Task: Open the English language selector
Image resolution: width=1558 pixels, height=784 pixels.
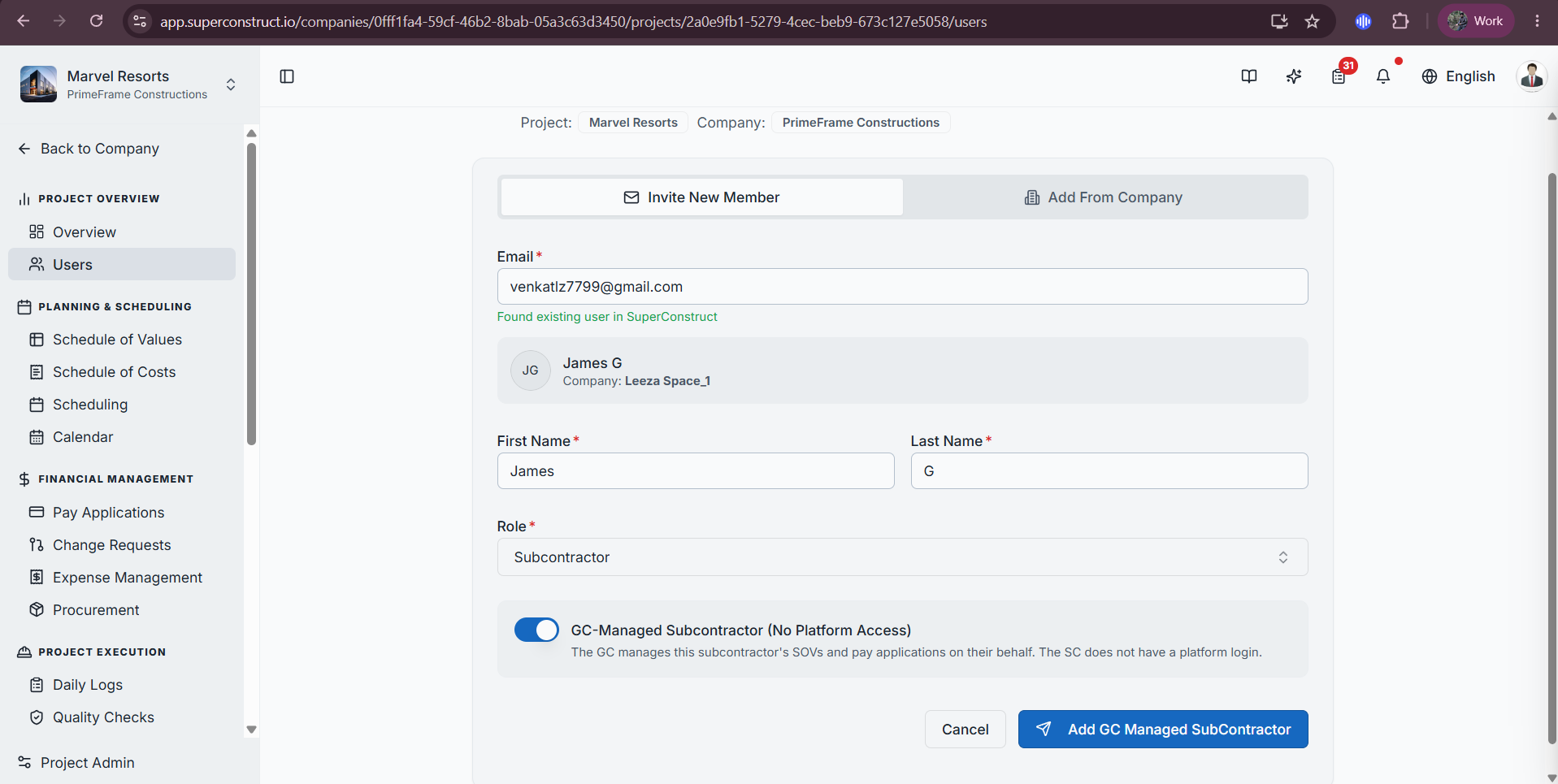Action: tap(1459, 76)
